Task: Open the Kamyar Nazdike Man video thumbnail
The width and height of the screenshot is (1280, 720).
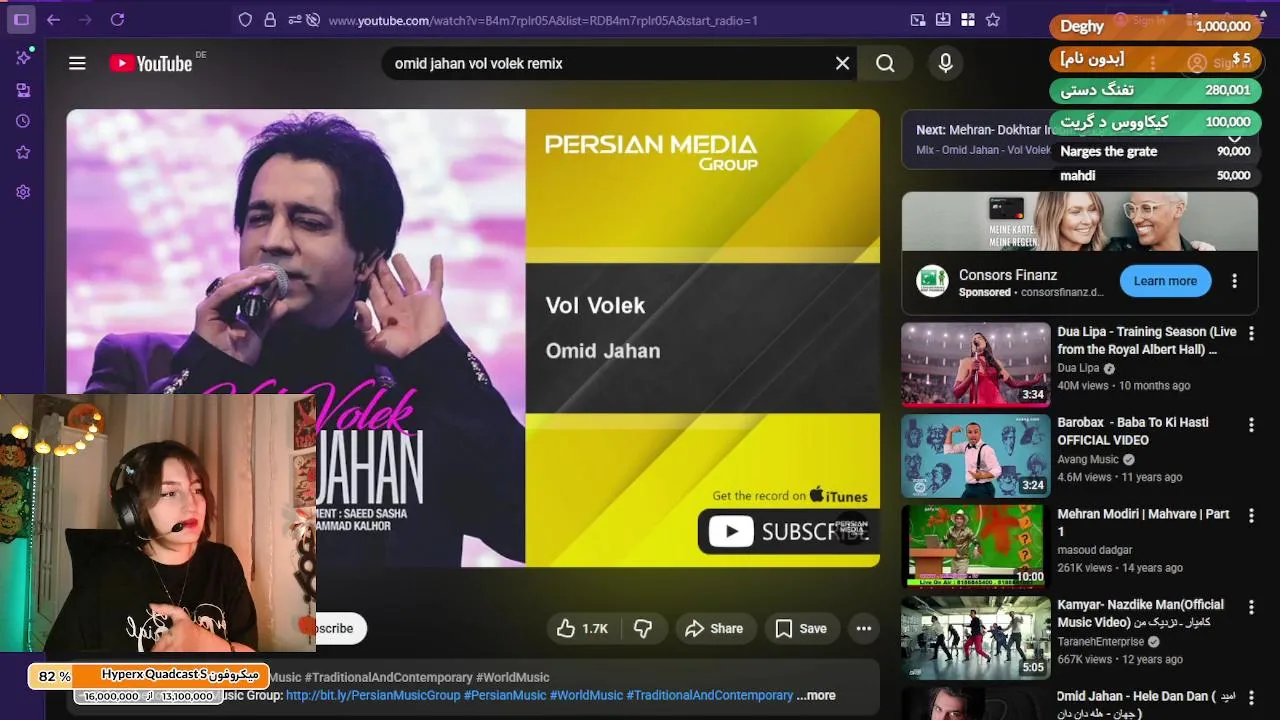Action: pyautogui.click(x=976, y=637)
